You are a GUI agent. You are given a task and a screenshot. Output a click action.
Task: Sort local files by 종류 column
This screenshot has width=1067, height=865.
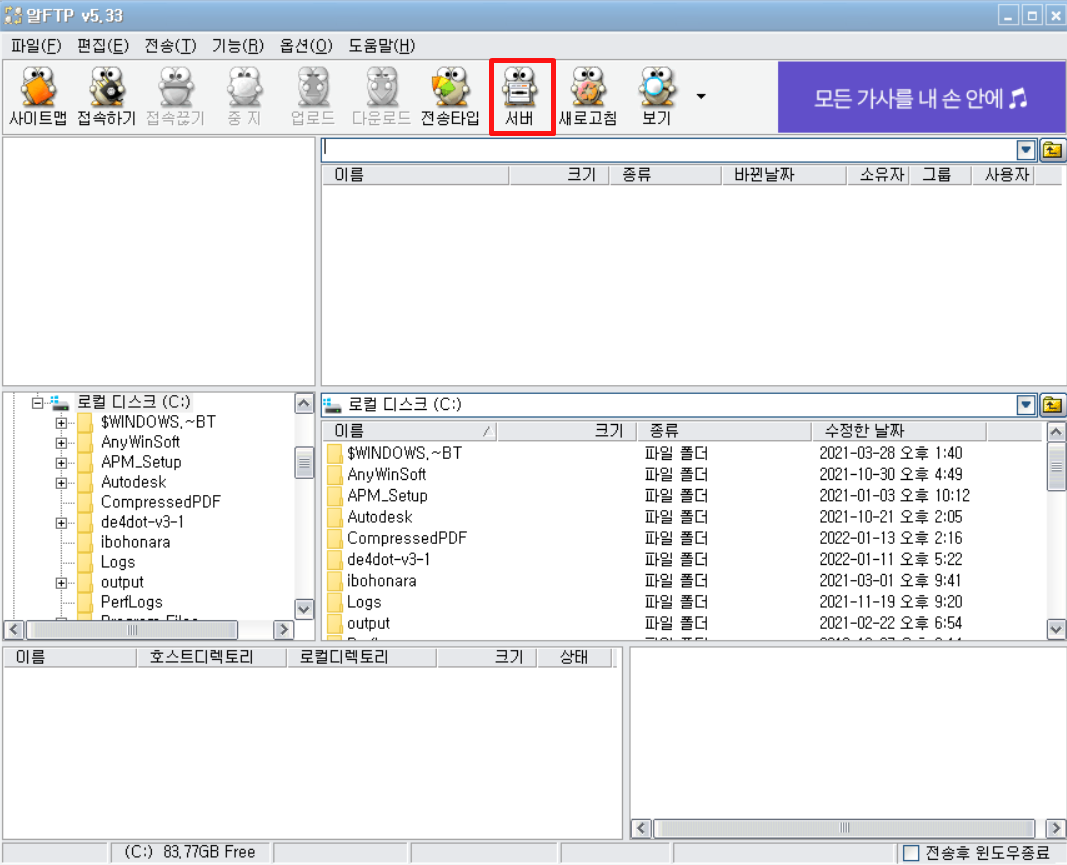724,431
